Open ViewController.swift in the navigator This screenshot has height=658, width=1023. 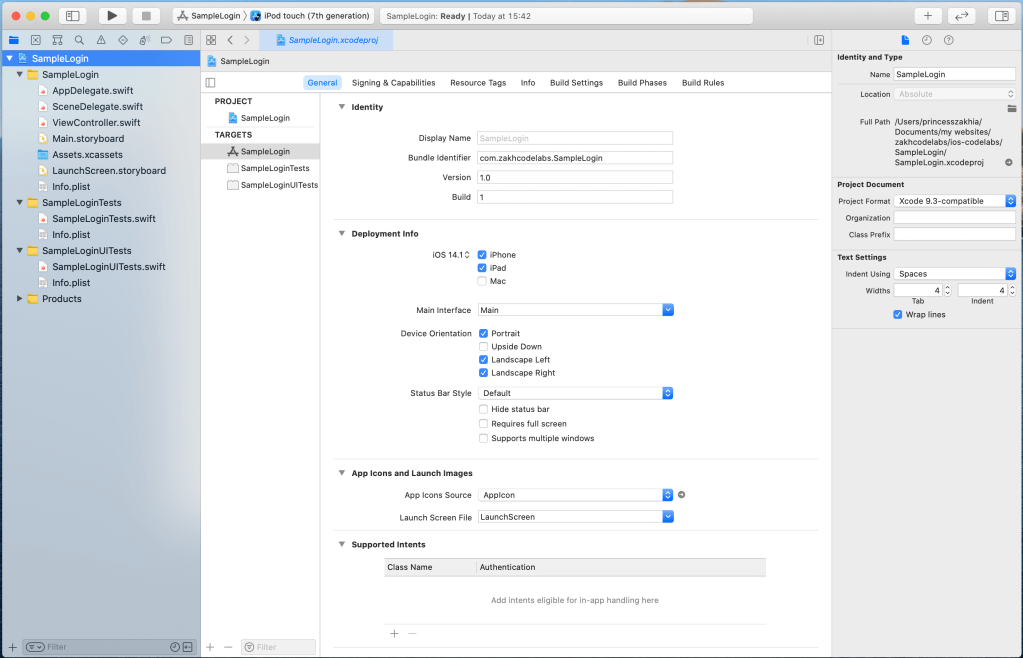pos(96,122)
